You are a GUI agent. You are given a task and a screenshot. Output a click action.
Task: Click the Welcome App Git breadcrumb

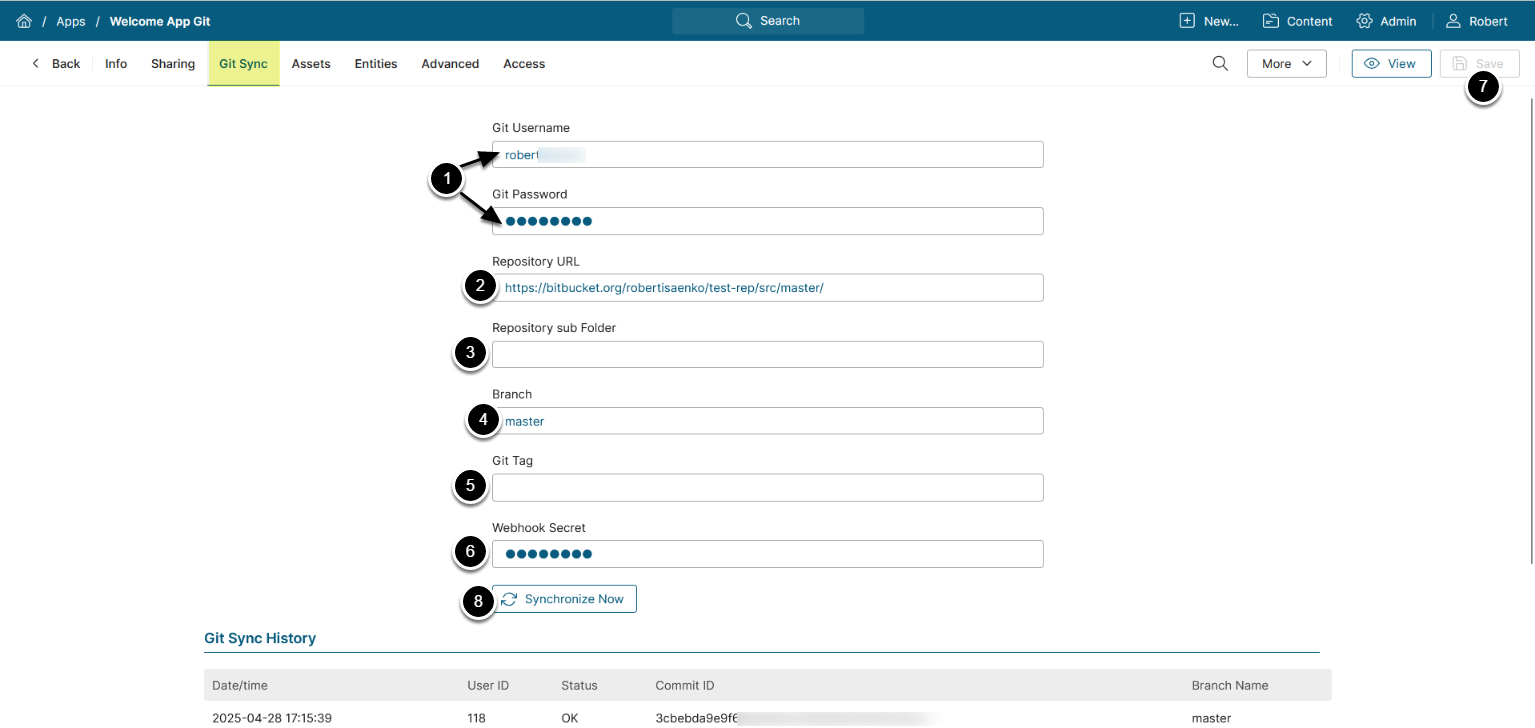(x=160, y=21)
